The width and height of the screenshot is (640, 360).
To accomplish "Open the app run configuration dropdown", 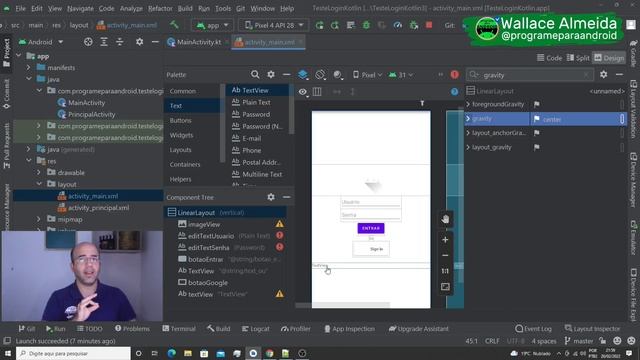I will [x=212, y=25].
